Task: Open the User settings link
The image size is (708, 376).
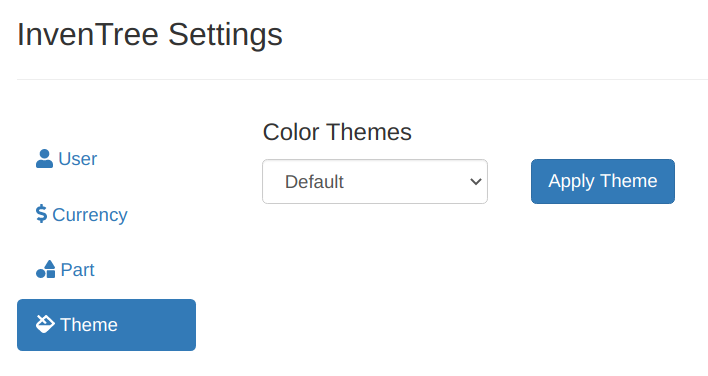Action: point(66,159)
